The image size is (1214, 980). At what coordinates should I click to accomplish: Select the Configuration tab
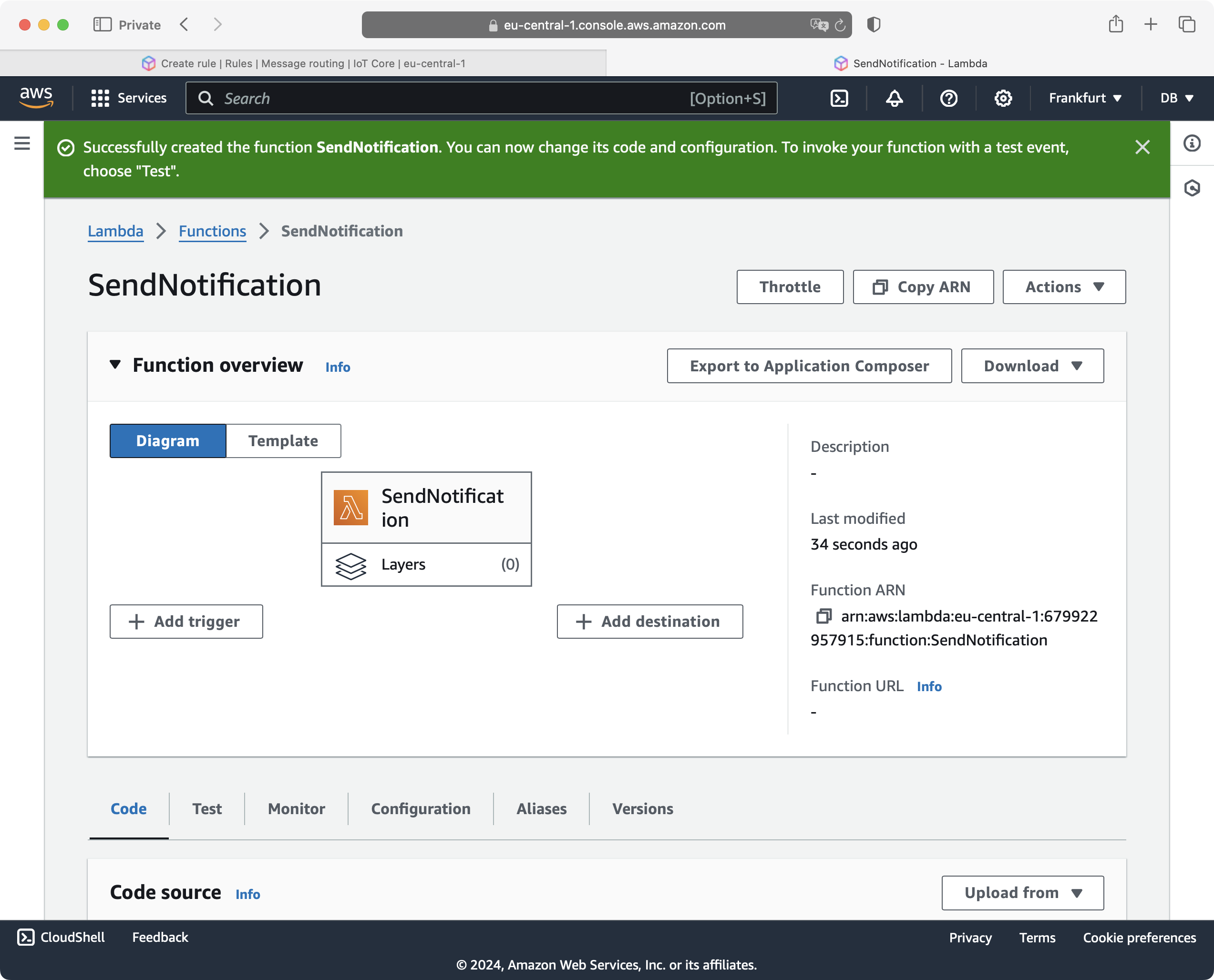(420, 808)
